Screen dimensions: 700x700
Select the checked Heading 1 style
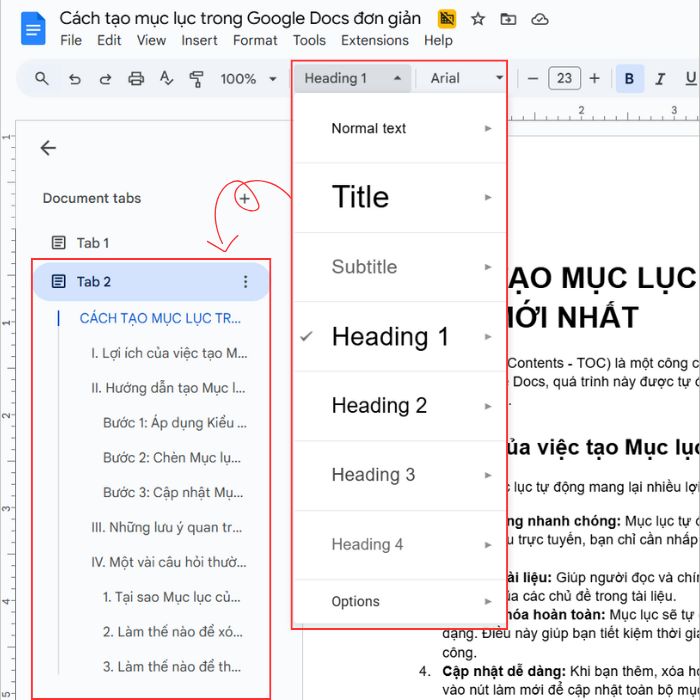400,337
